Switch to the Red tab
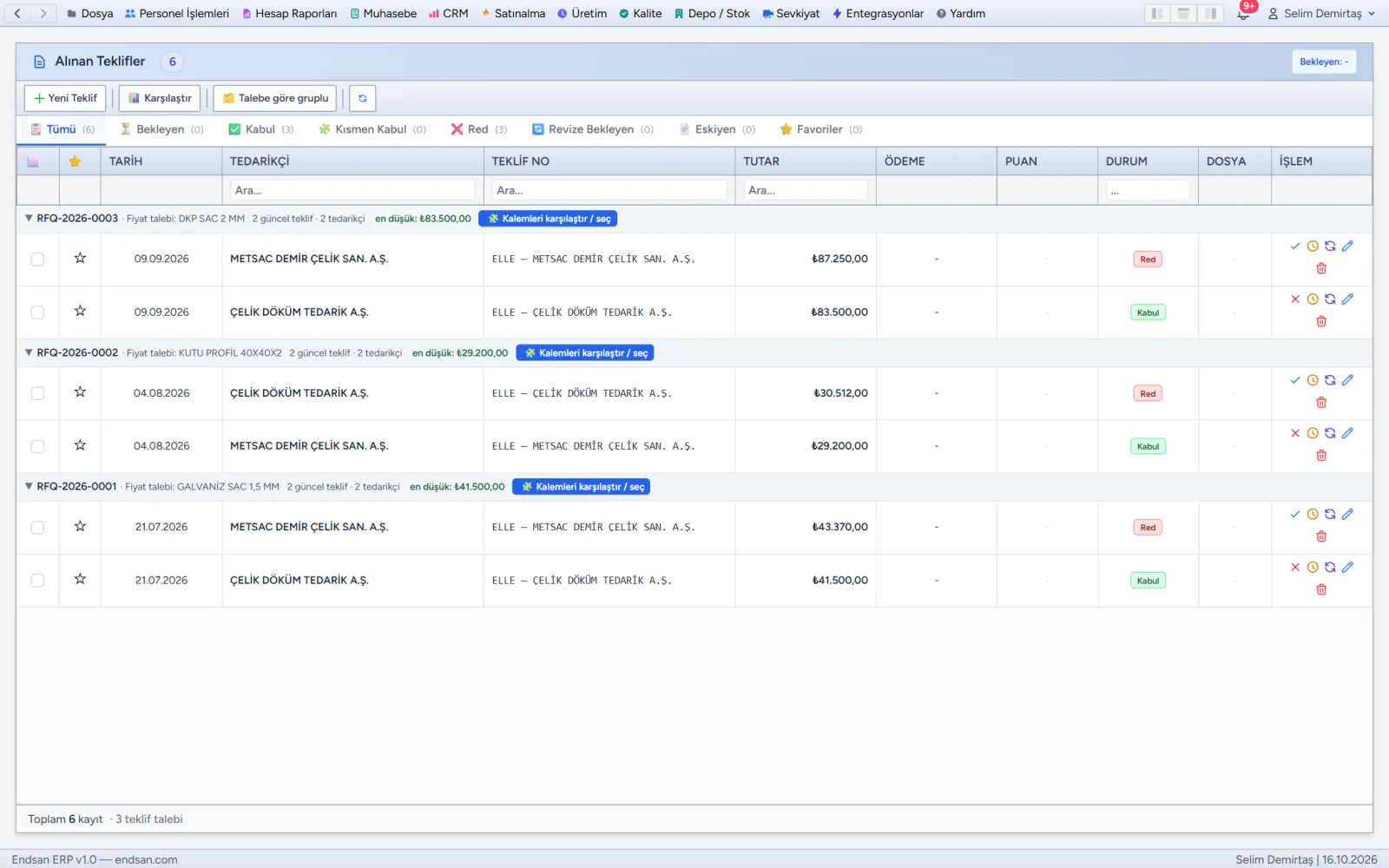1389x868 pixels. tap(478, 129)
